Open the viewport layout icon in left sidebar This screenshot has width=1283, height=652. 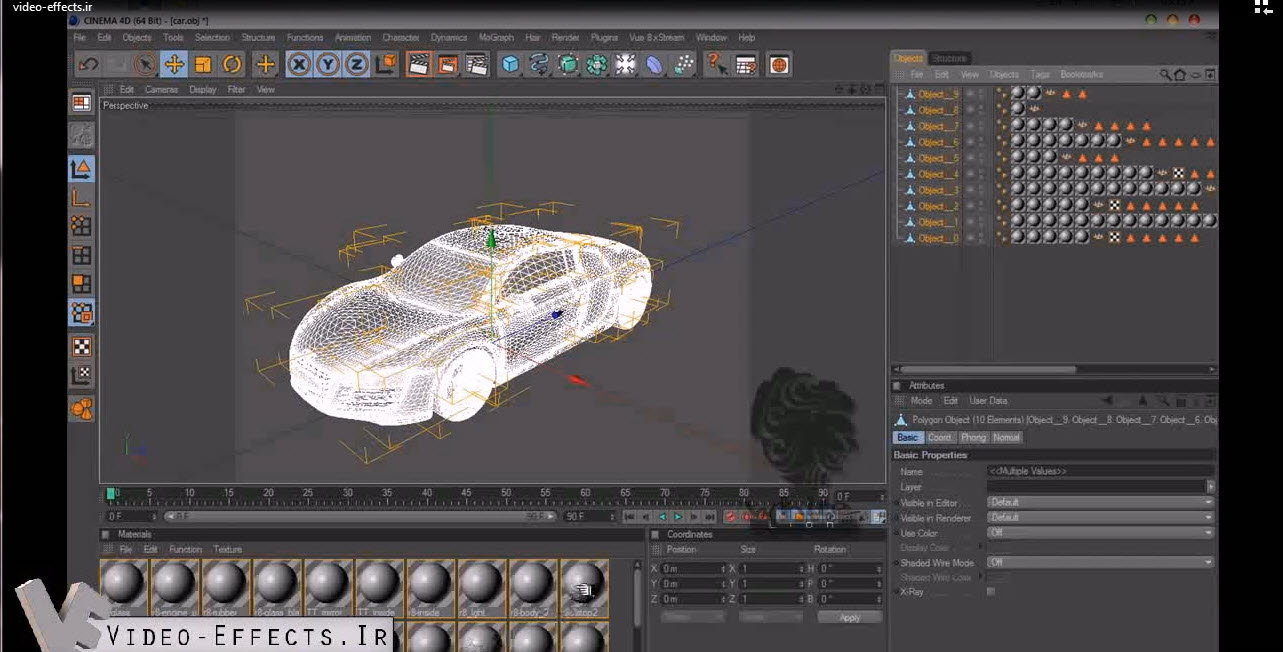point(82,103)
